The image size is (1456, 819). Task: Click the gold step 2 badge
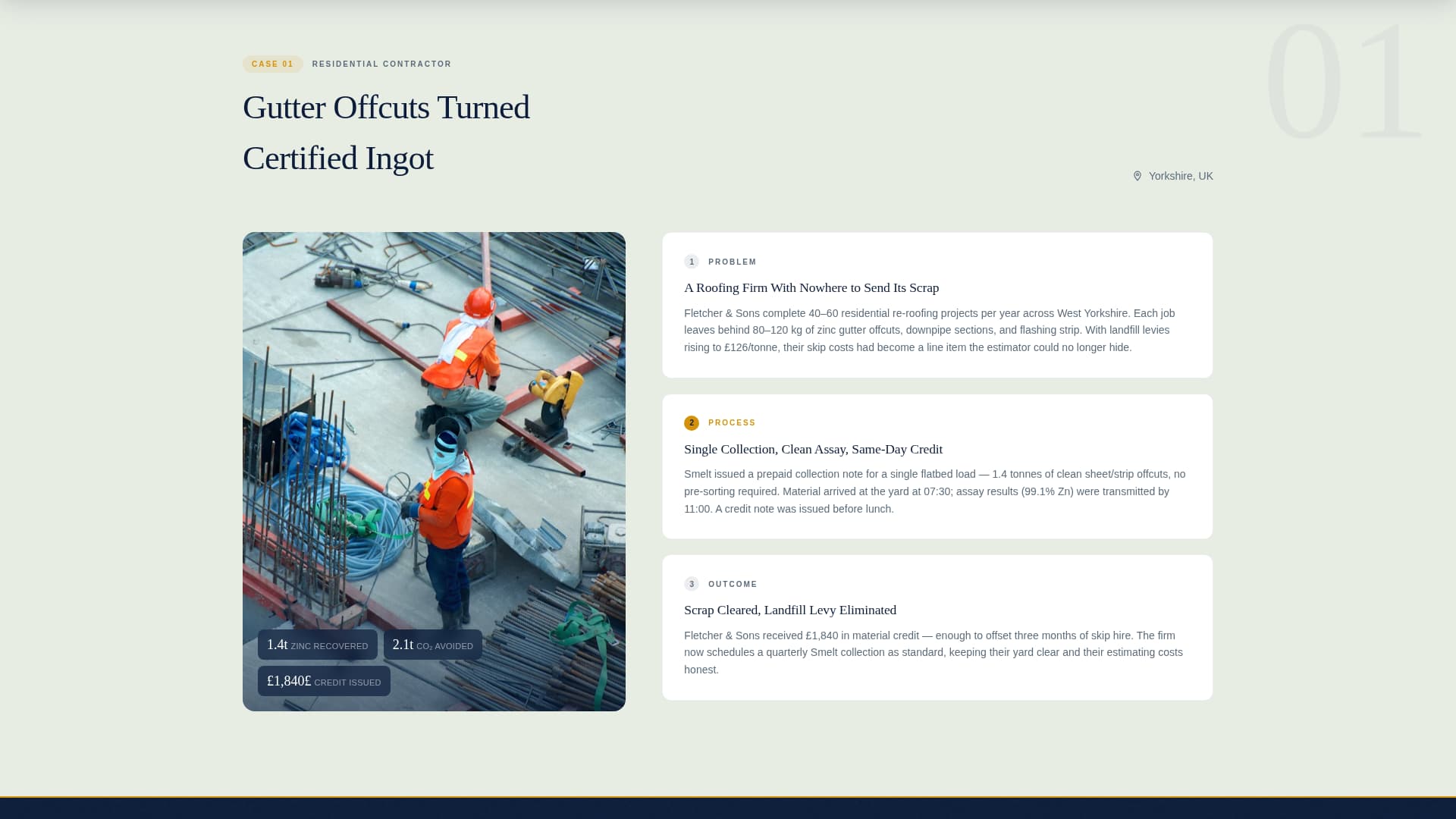(x=692, y=423)
